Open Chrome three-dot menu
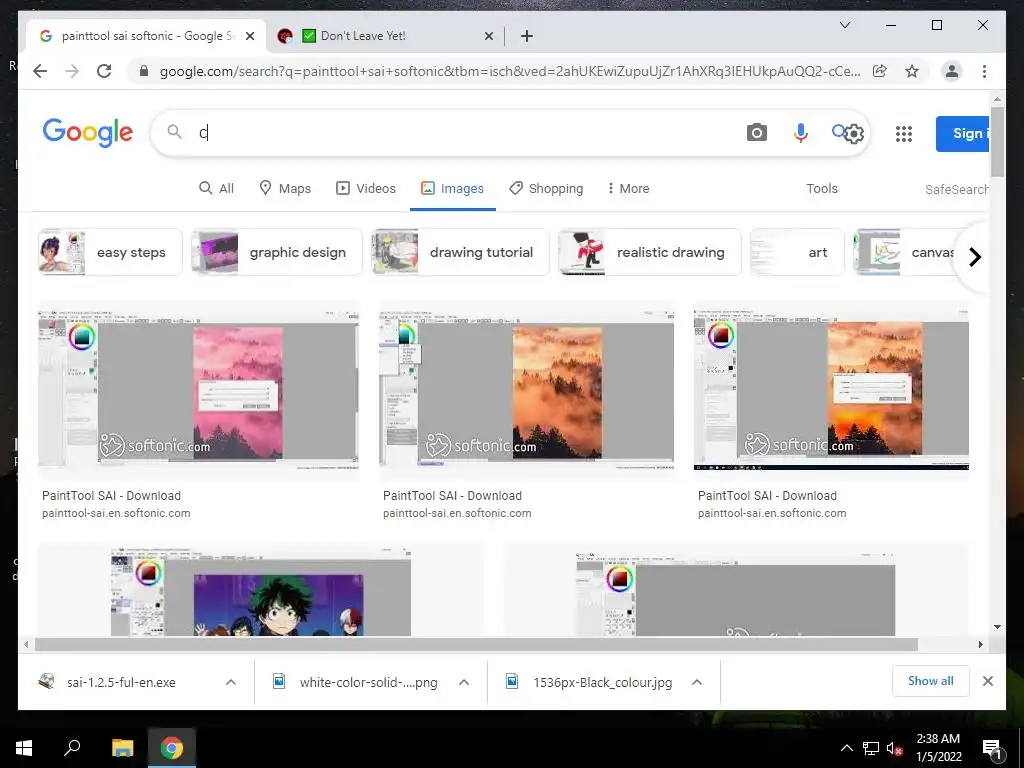This screenshot has width=1024, height=768. [984, 71]
